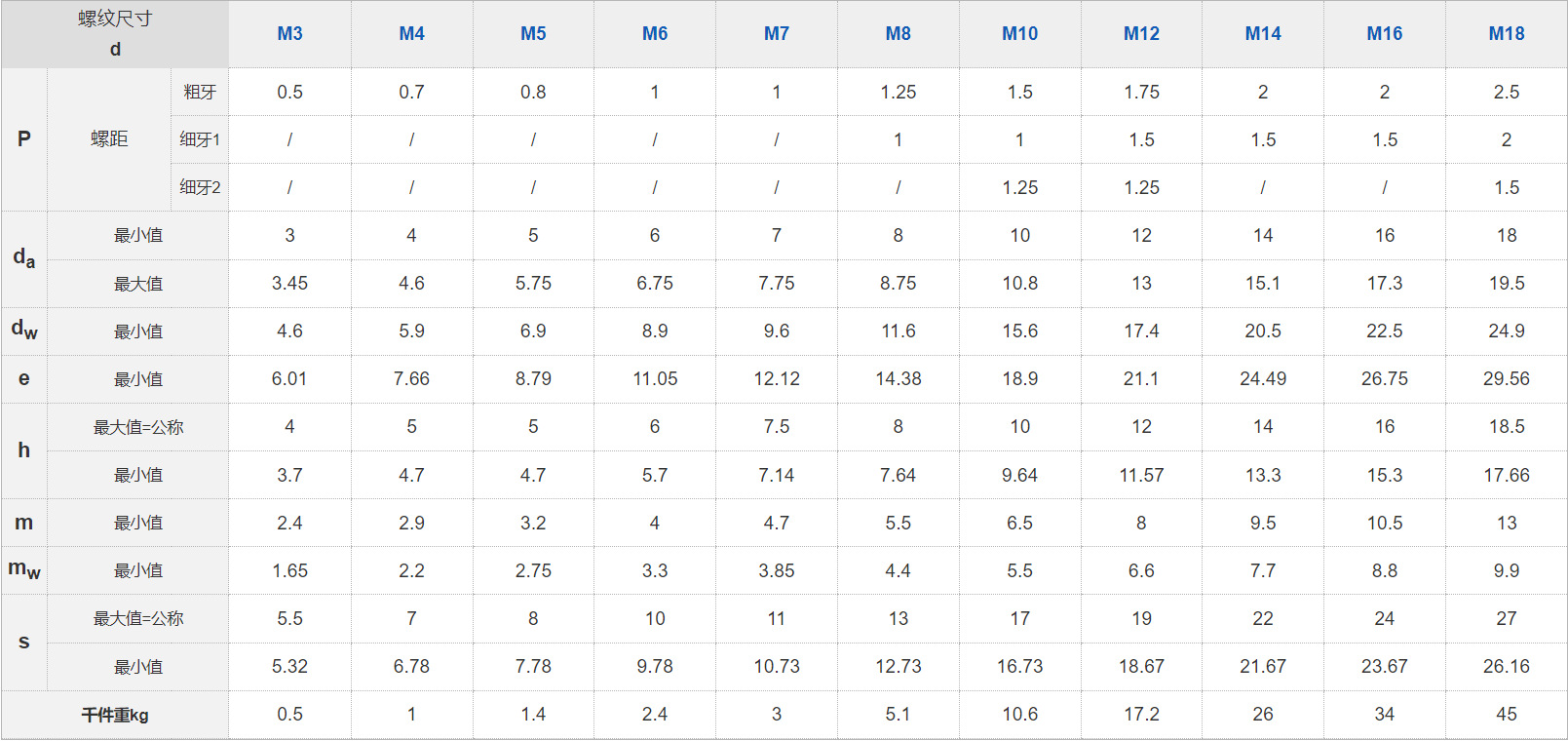Screen dimensions: 1568x741
Task: Click the e parameter row label
Action: click(24, 378)
